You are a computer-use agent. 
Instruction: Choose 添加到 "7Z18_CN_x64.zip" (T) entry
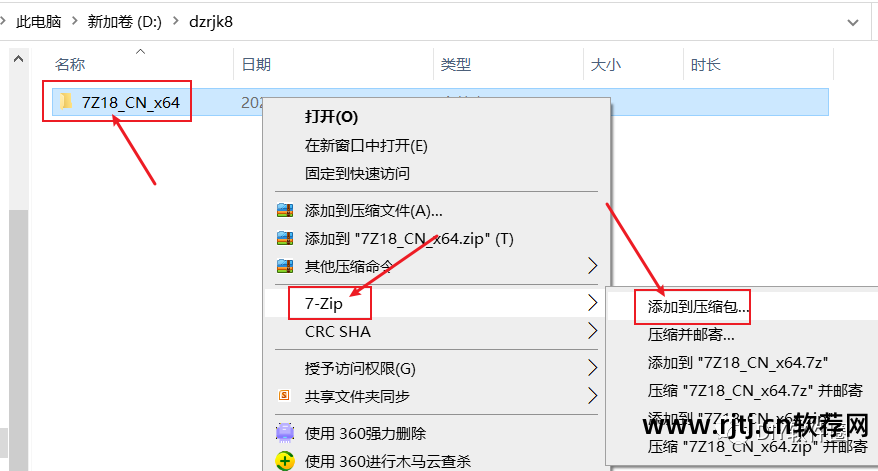(409, 239)
